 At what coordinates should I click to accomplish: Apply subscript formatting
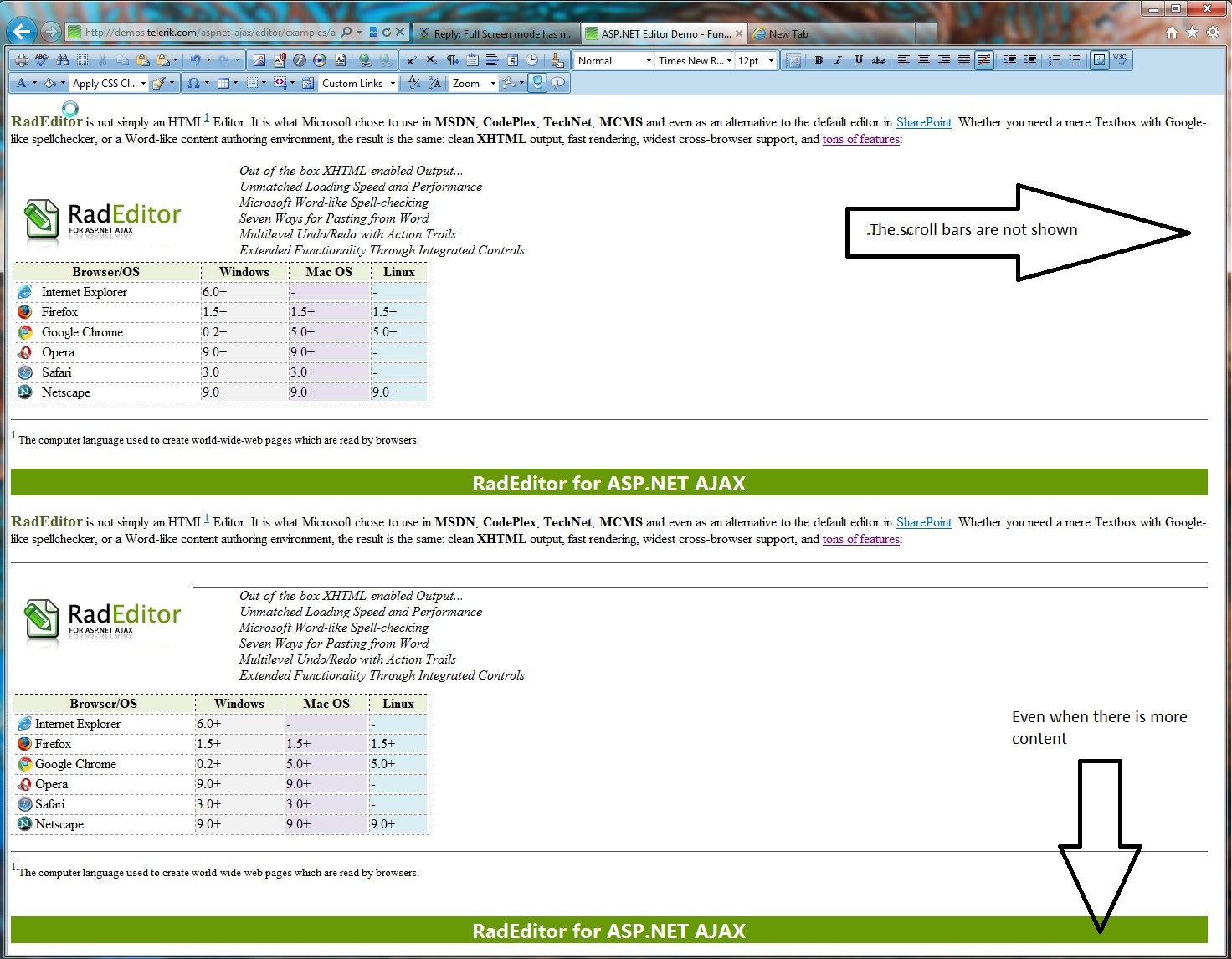(431, 60)
